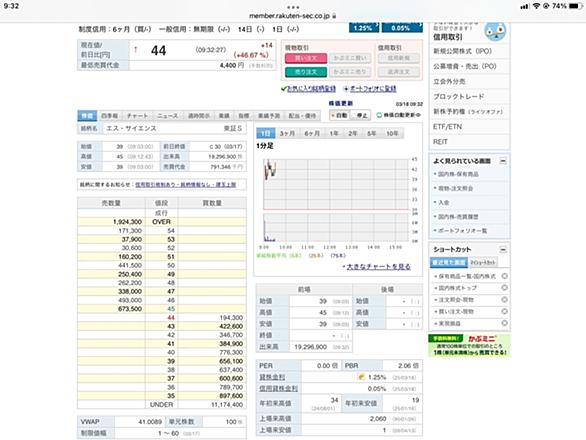
Task: Open 新規公開株式 (IPO) menu item
Action: (463, 51)
